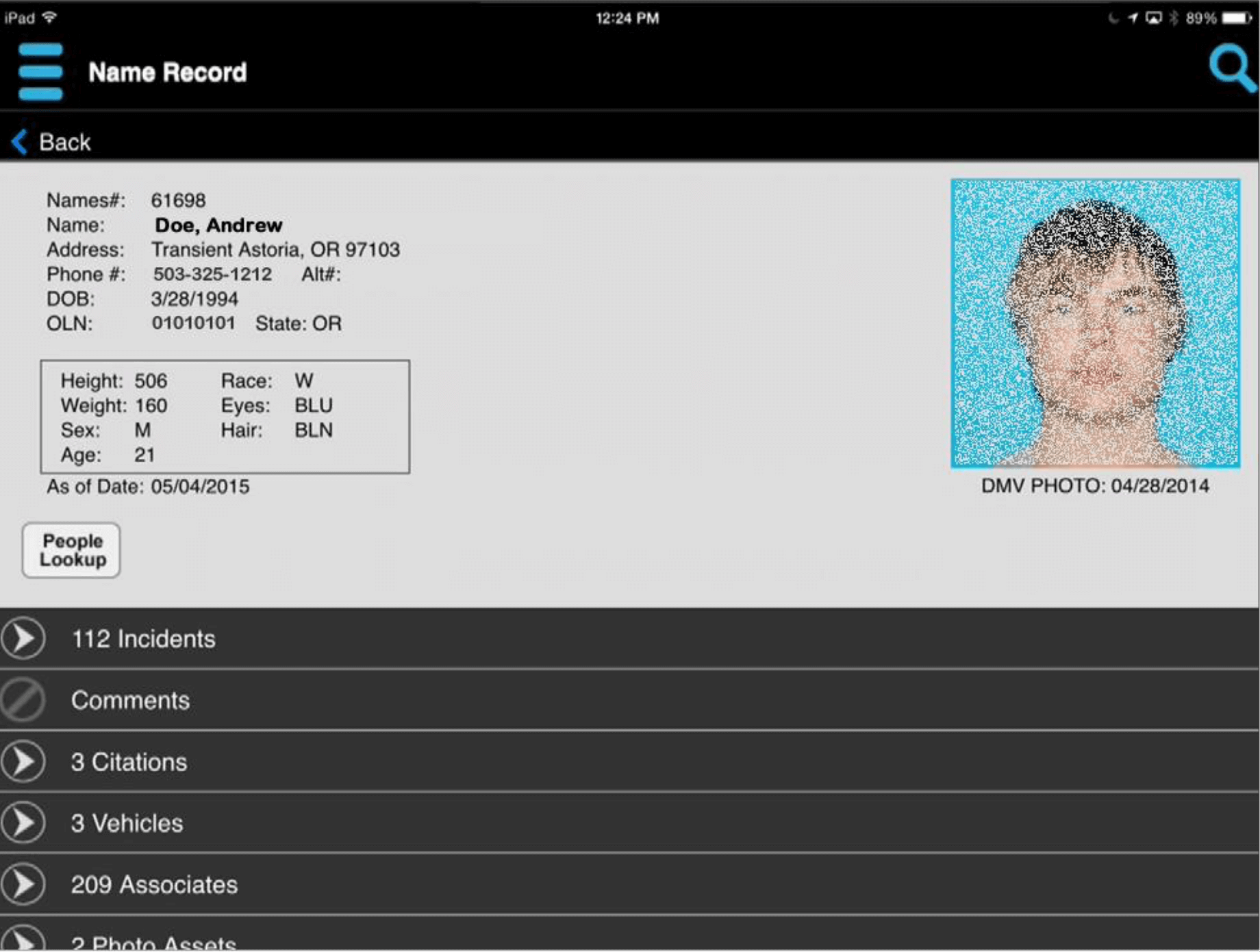Tap the disabled Comments circle icon
Screen dimensions: 1260x952
click(23, 700)
